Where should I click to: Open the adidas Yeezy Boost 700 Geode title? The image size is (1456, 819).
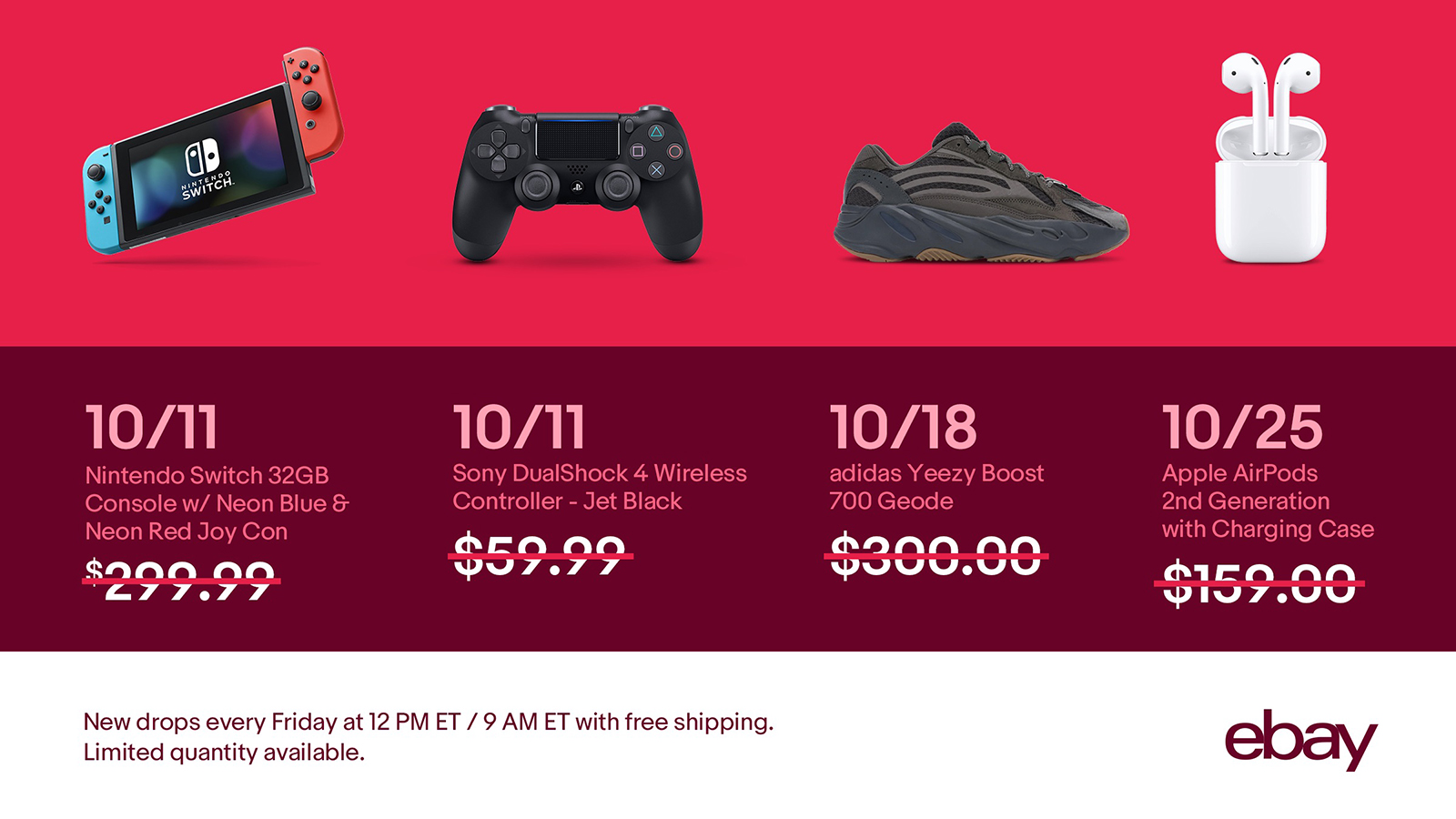936,487
